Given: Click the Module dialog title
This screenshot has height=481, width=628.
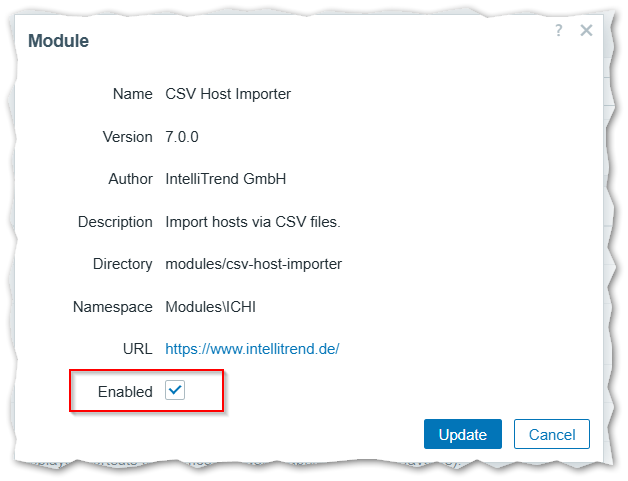Looking at the screenshot, I should pos(58,41).
